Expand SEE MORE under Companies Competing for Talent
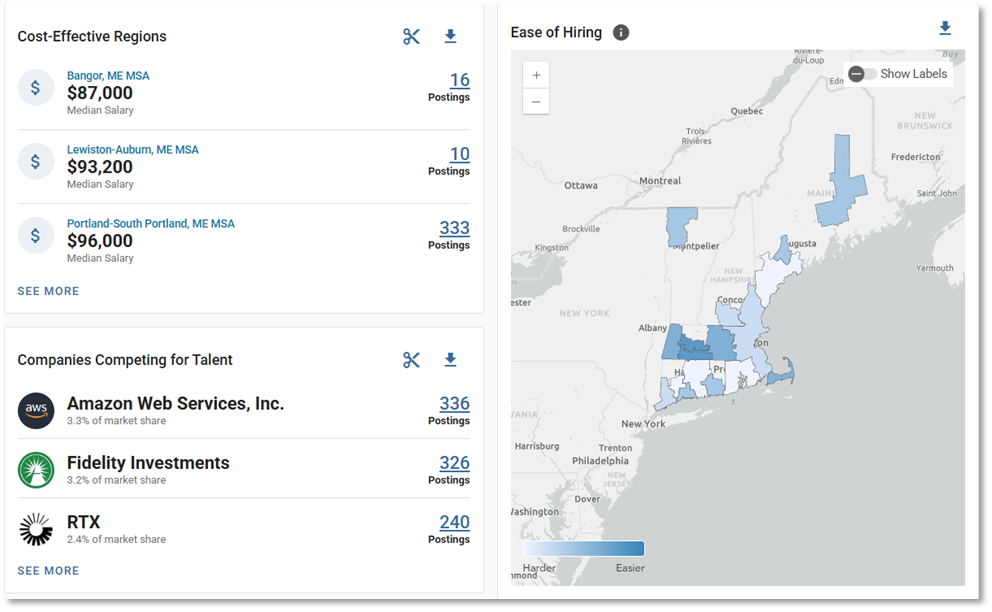992x612 pixels. (x=48, y=570)
